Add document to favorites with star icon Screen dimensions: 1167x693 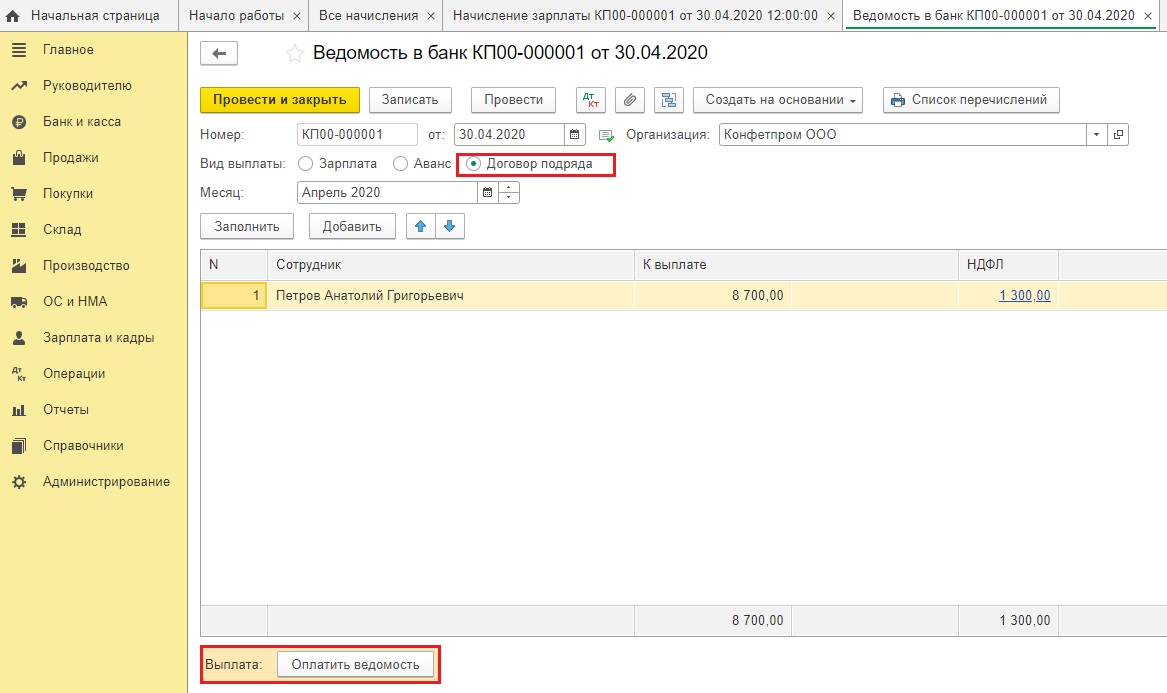(x=294, y=54)
